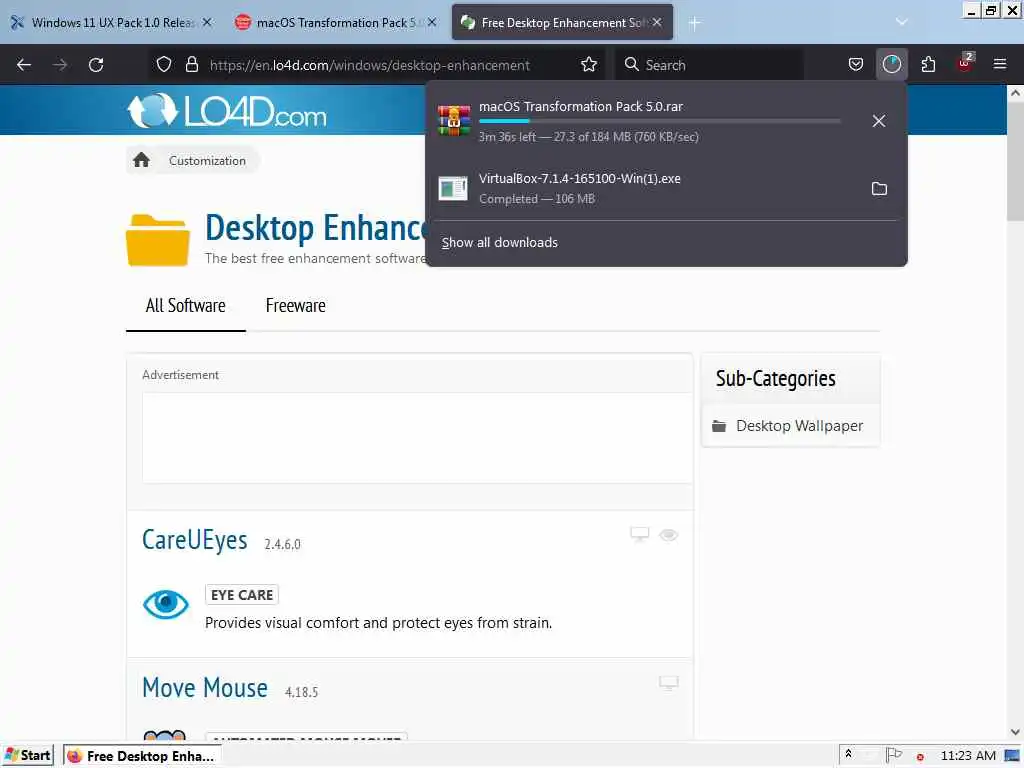The width and height of the screenshot is (1024, 768).
Task: Open the Customization breadcrumb link
Action: point(207,161)
